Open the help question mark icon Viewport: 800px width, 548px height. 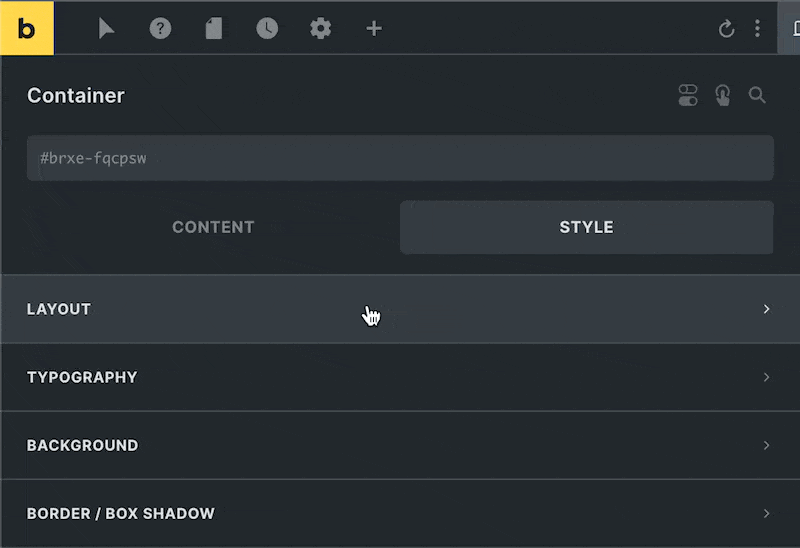(160, 29)
